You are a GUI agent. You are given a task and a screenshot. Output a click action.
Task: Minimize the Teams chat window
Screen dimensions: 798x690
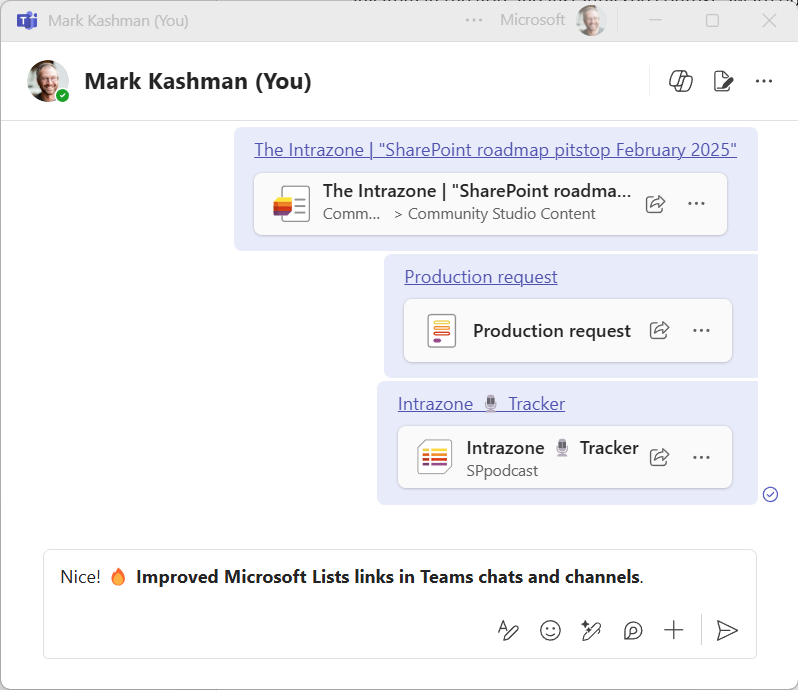(656, 20)
